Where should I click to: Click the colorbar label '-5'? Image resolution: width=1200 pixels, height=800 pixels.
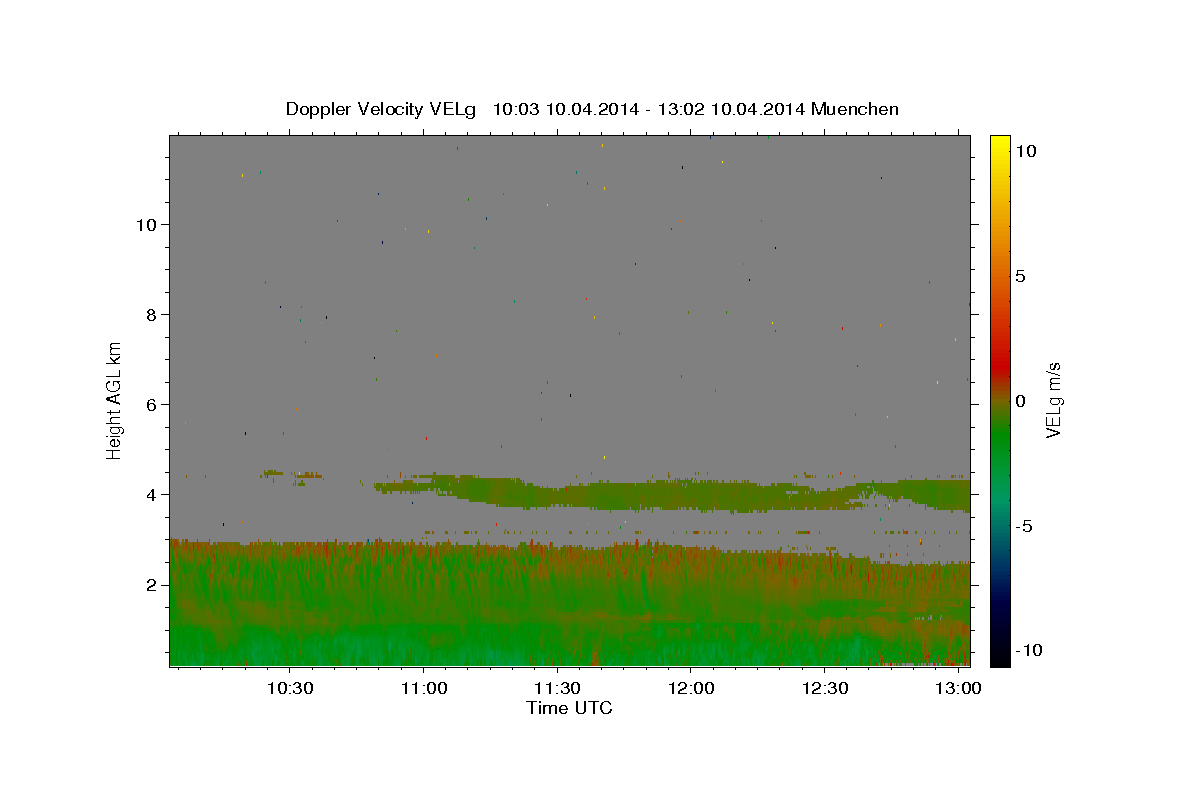pos(1024,526)
